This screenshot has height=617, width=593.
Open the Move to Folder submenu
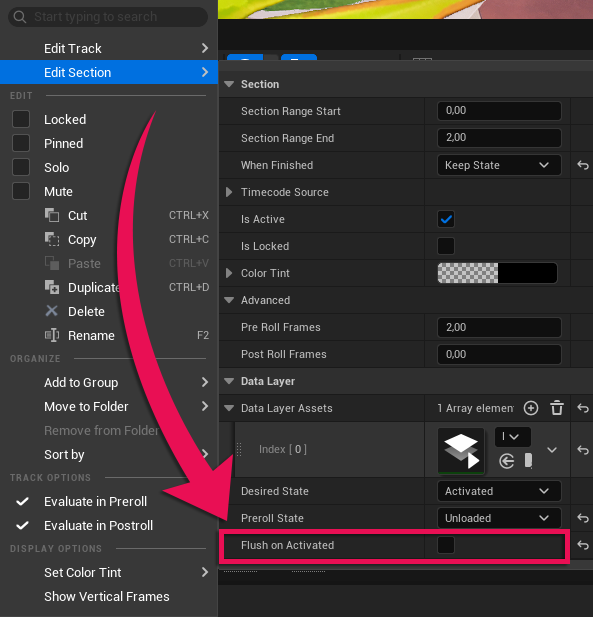click(x=109, y=406)
